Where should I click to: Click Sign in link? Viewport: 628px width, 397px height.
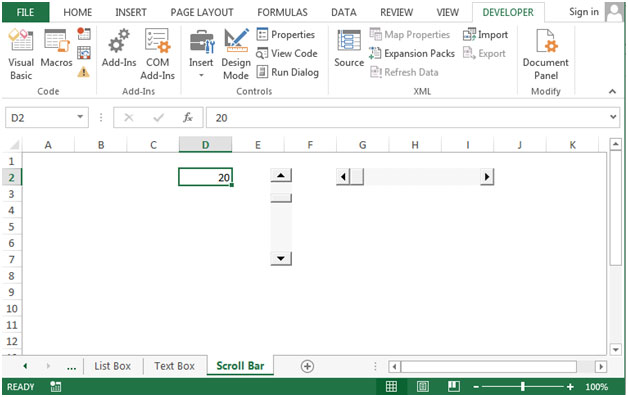click(x=584, y=12)
